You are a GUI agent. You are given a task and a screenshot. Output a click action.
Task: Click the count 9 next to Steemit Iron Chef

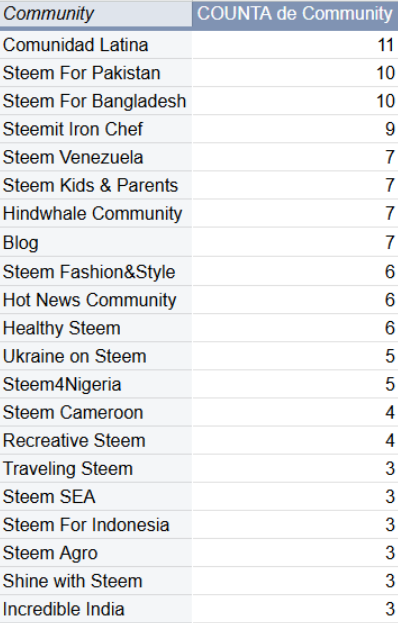(295, 129)
